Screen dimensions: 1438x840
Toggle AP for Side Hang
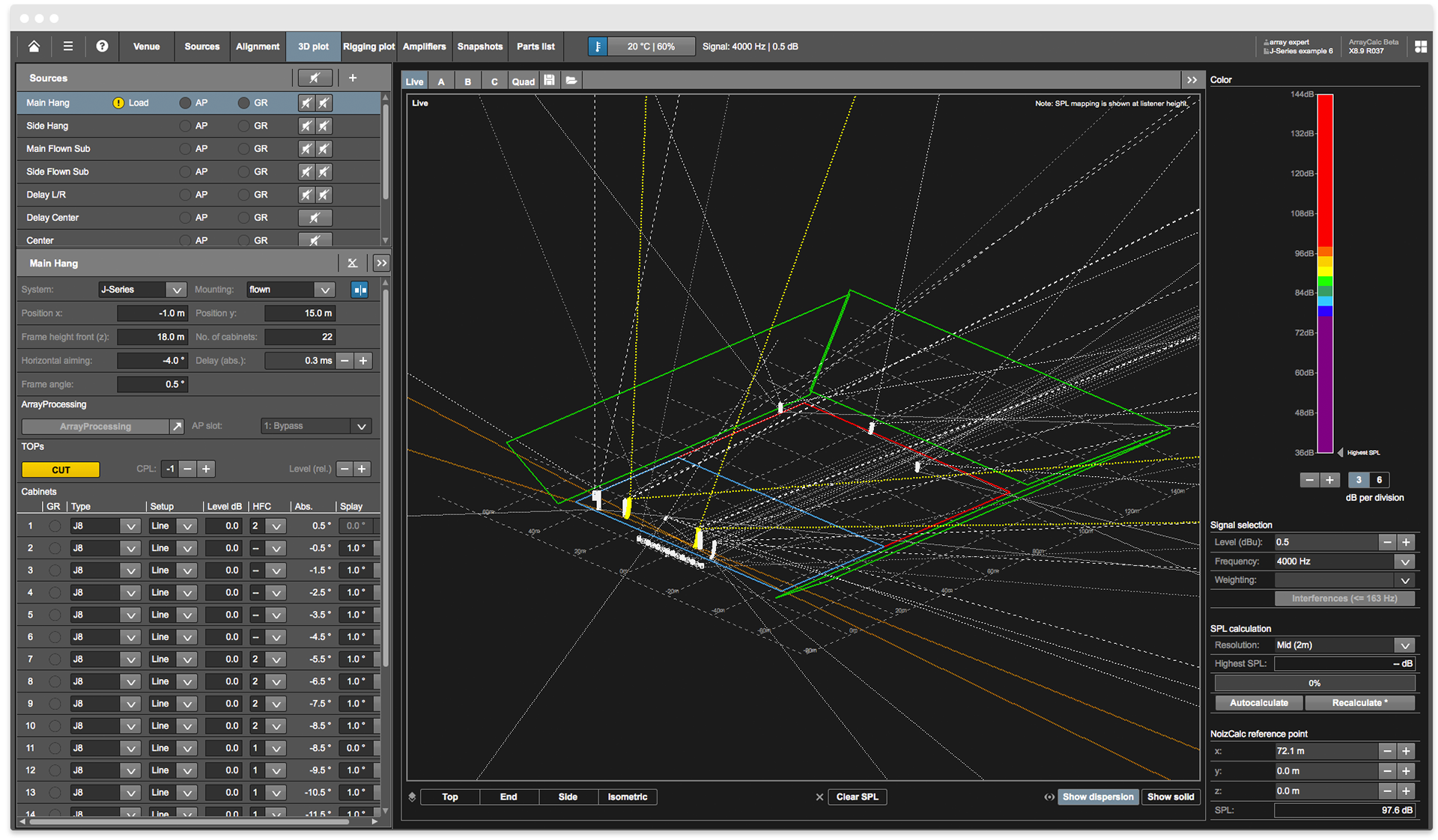(x=185, y=126)
